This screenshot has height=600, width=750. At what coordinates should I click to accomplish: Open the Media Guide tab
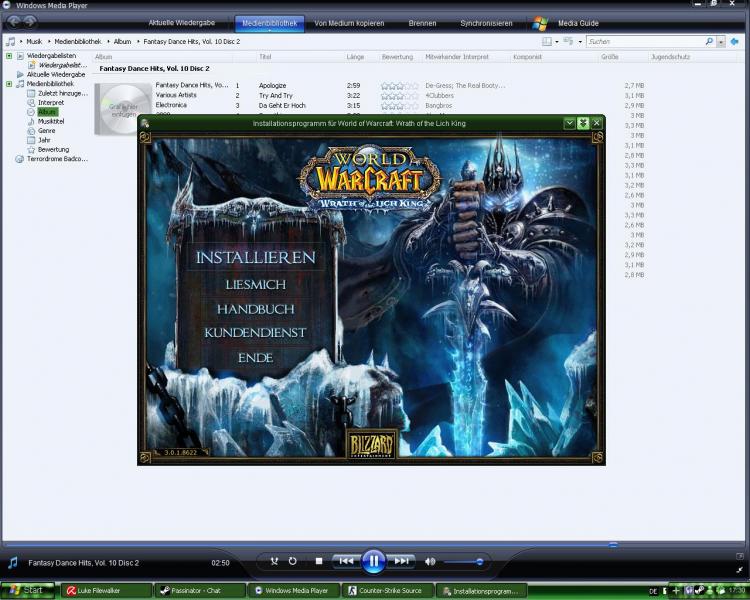tap(578, 23)
